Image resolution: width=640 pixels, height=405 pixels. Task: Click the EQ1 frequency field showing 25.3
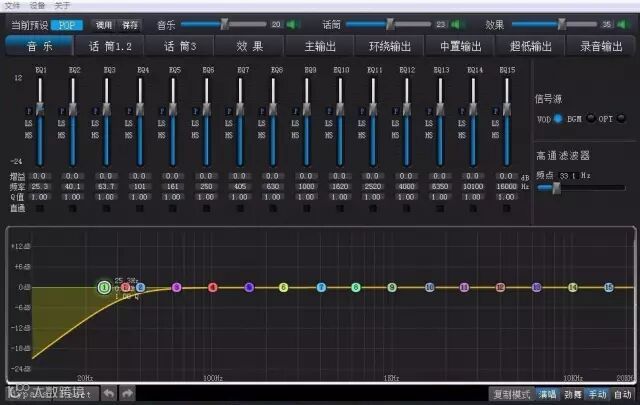[x=40, y=186]
